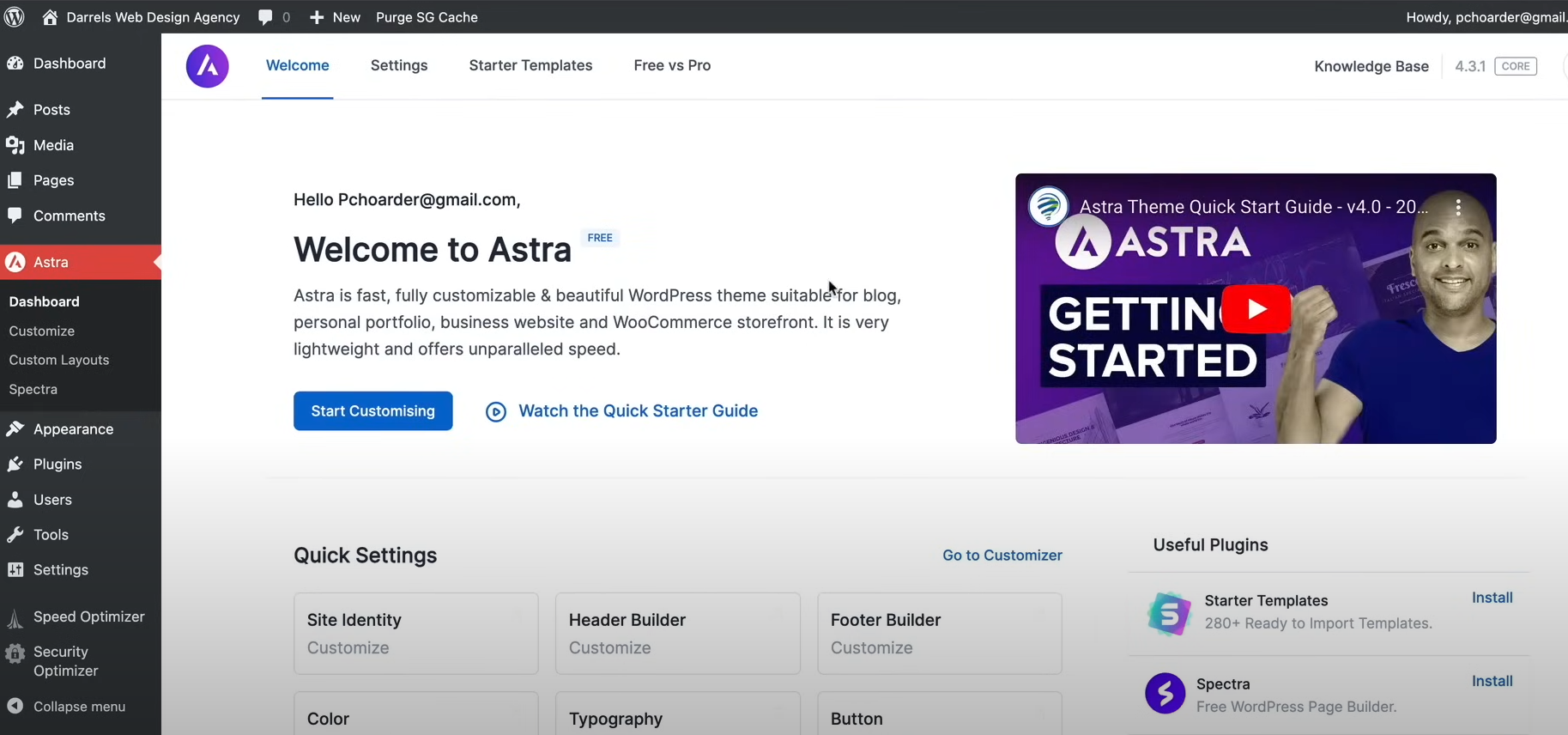This screenshot has height=735, width=1568.
Task: Click the Security Optimizer gear icon
Action: tap(15, 654)
